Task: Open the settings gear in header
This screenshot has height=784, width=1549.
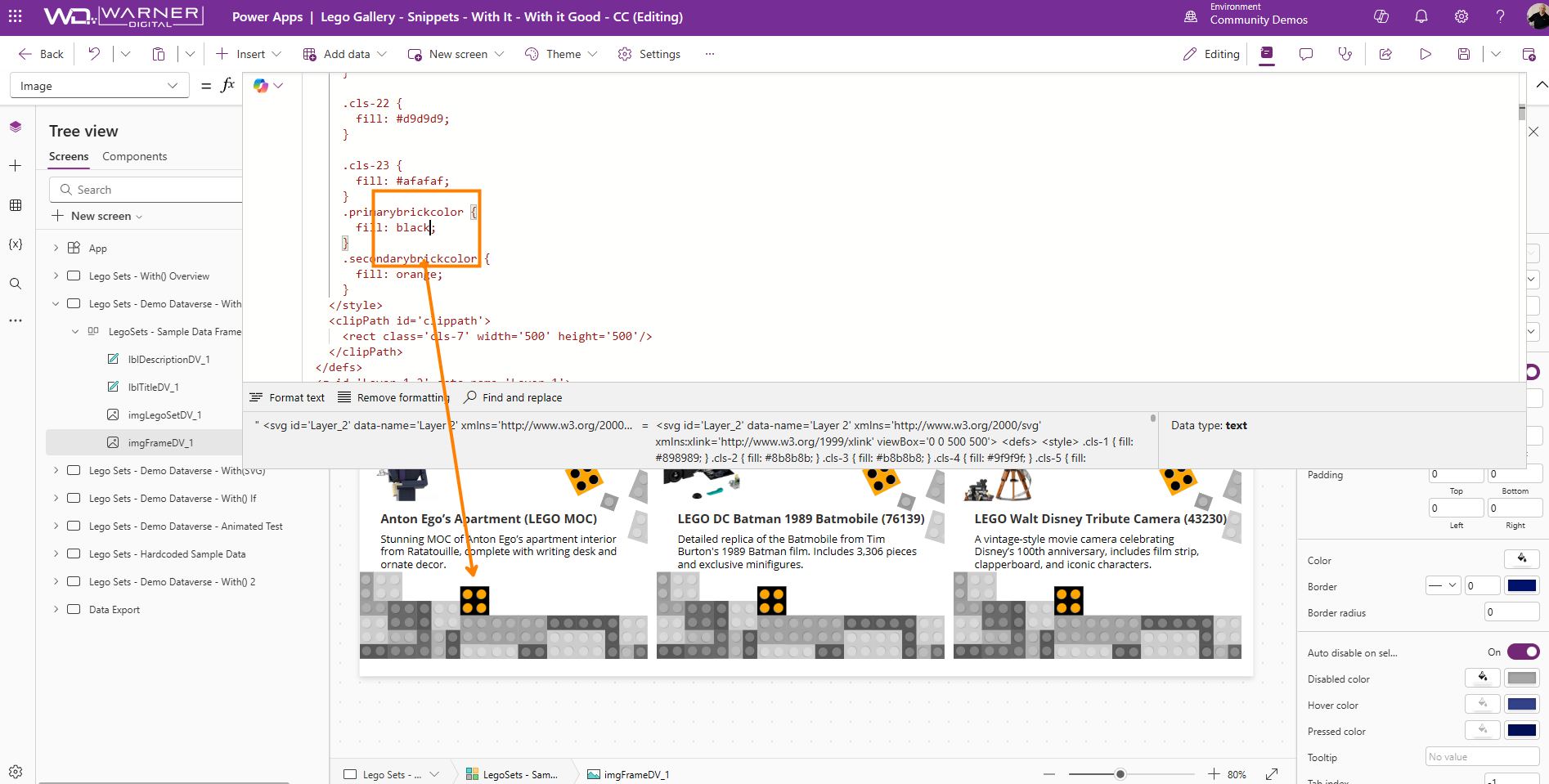Action: tap(1461, 16)
